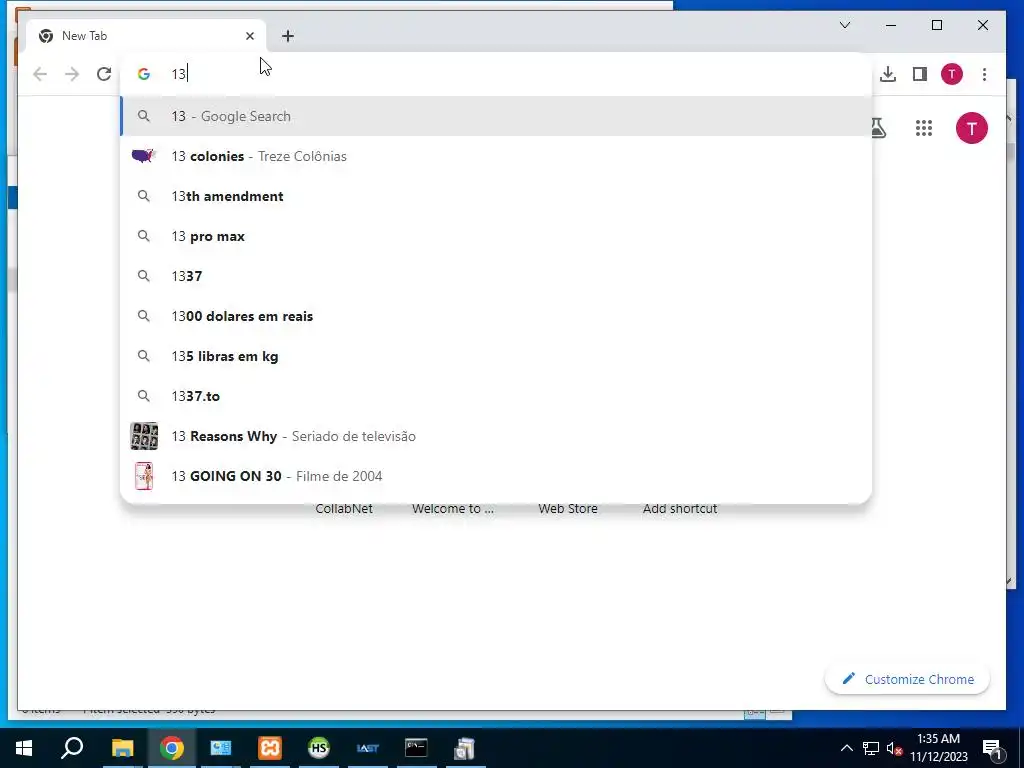Open the Google apps grid
Image resolution: width=1024 pixels, height=768 pixels.
(923, 128)
